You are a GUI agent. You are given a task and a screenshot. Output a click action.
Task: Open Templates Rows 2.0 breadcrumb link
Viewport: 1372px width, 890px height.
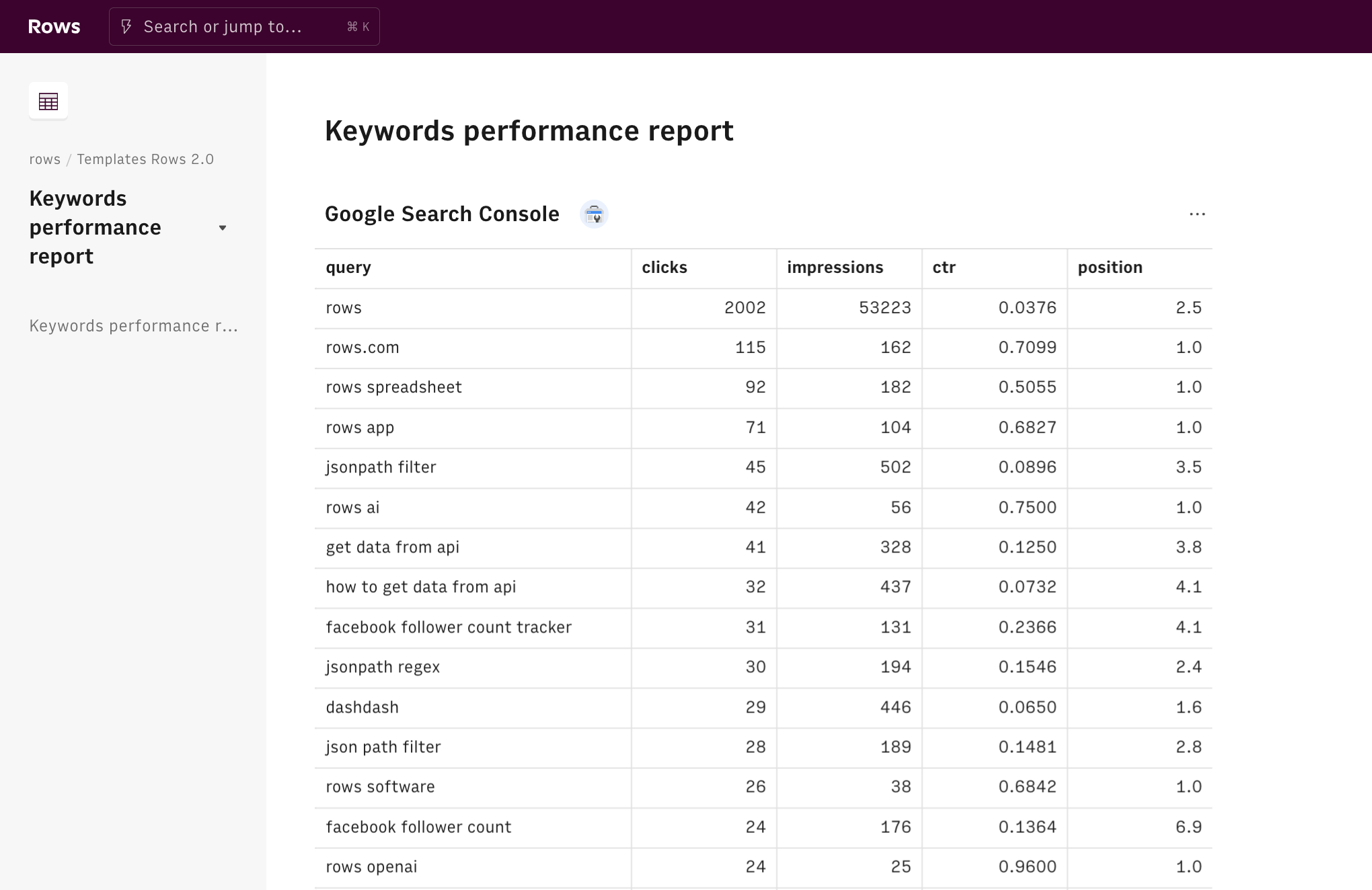pyautogui.click(x=145, y=159)
